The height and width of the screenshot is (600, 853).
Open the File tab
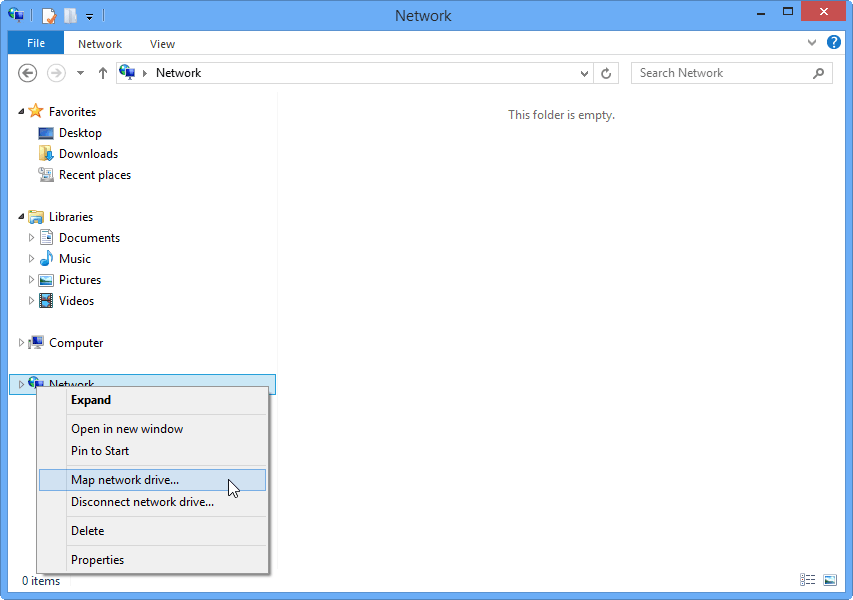click(x=36, y=43)
